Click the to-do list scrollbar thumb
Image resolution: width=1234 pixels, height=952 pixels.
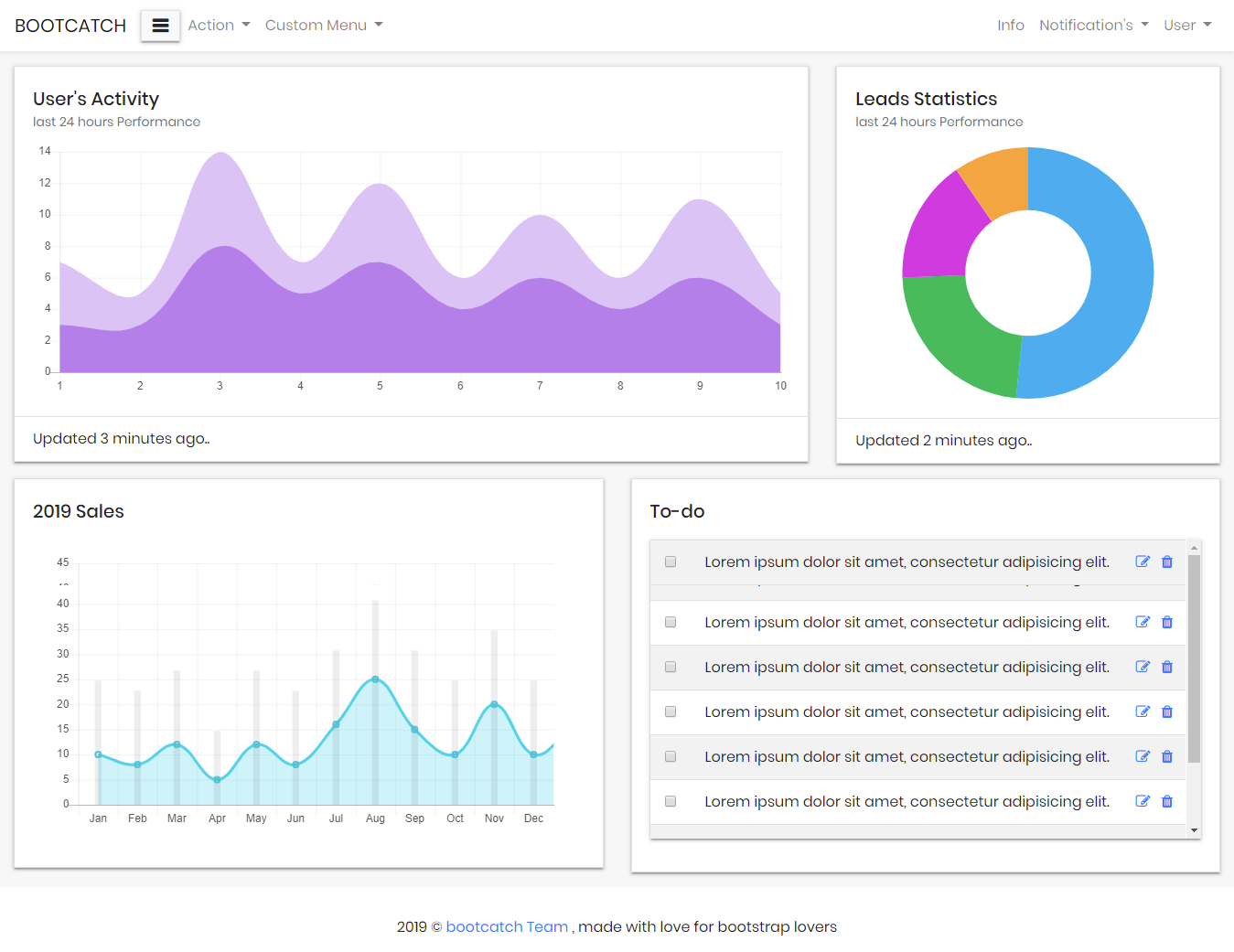(x=1194, y=658)
